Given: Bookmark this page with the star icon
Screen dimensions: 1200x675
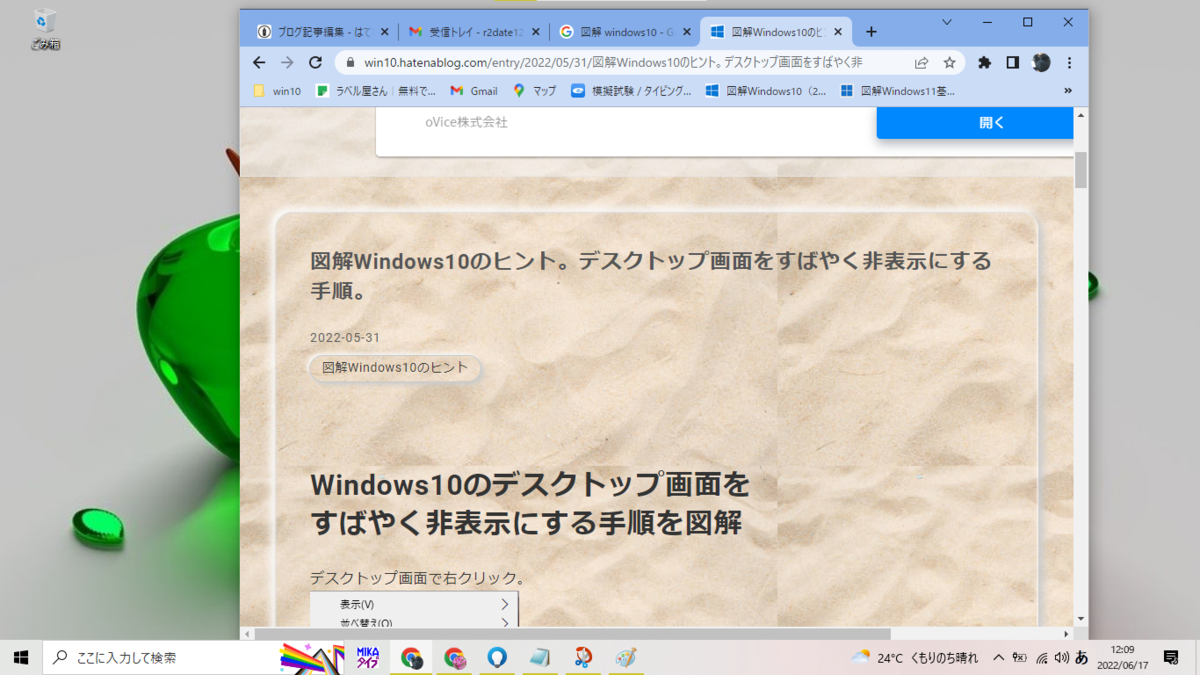Looking at the screenshot, I should 949,62.
